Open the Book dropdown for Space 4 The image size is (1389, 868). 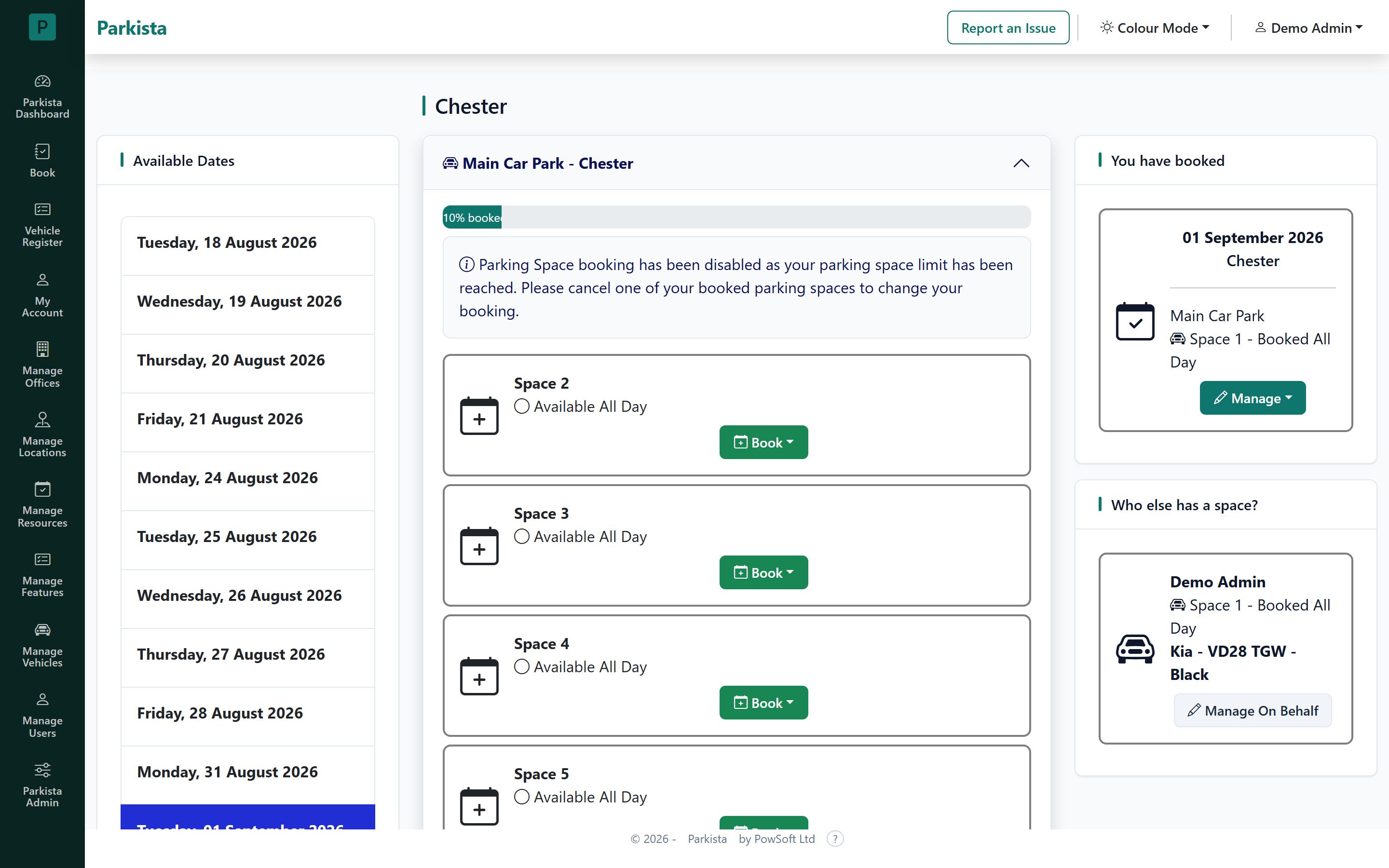pos(763,703)
